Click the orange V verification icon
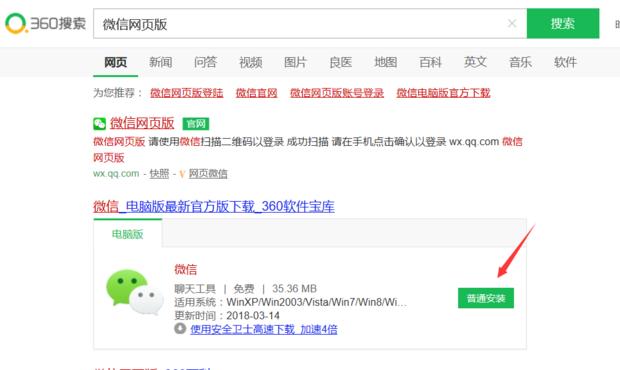 (x=182, y=174)
